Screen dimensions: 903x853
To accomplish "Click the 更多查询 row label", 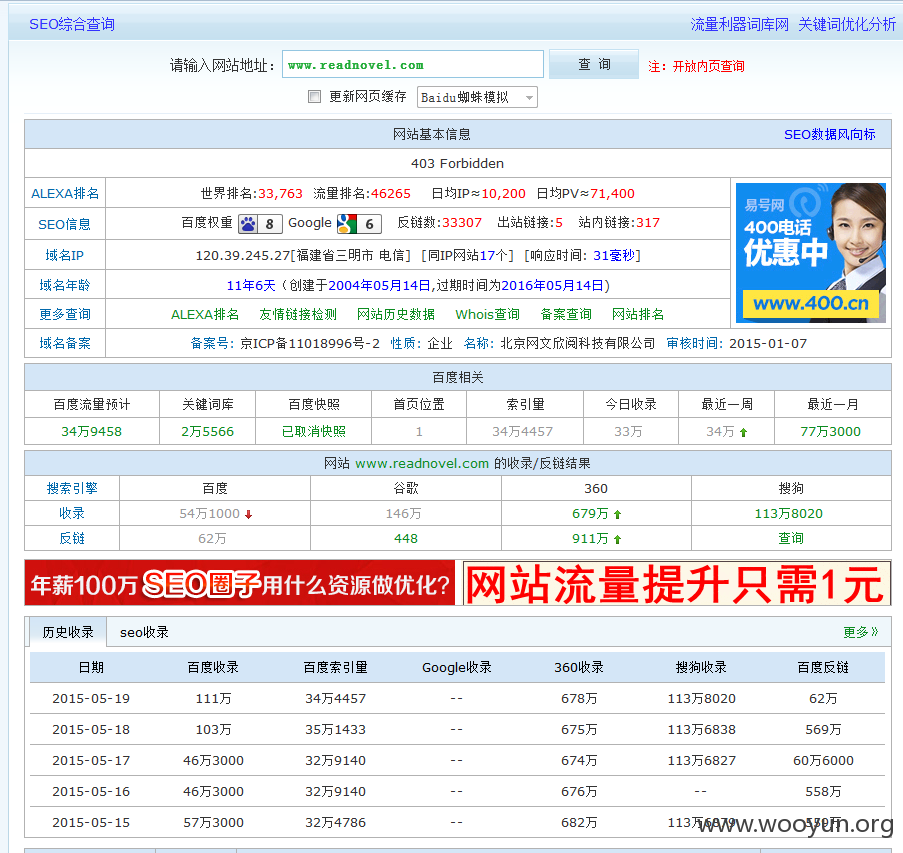I will coord(64,314).
